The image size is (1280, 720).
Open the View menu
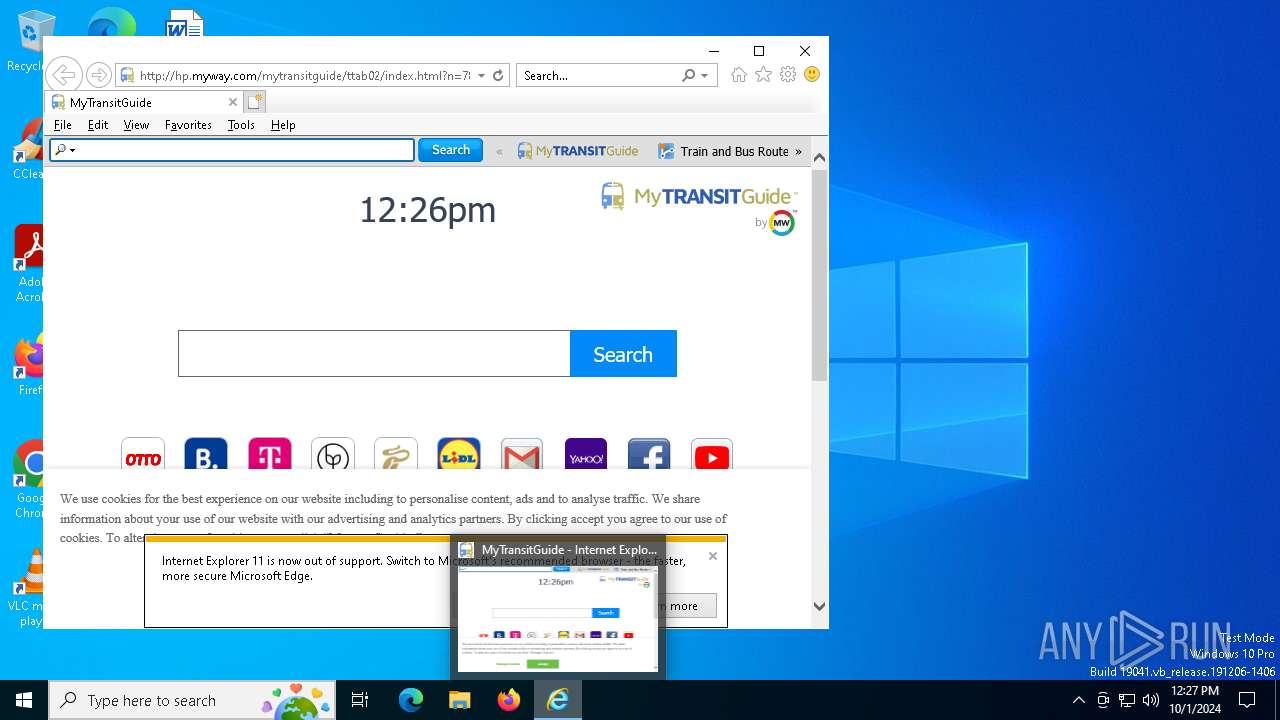coord(136,125)
